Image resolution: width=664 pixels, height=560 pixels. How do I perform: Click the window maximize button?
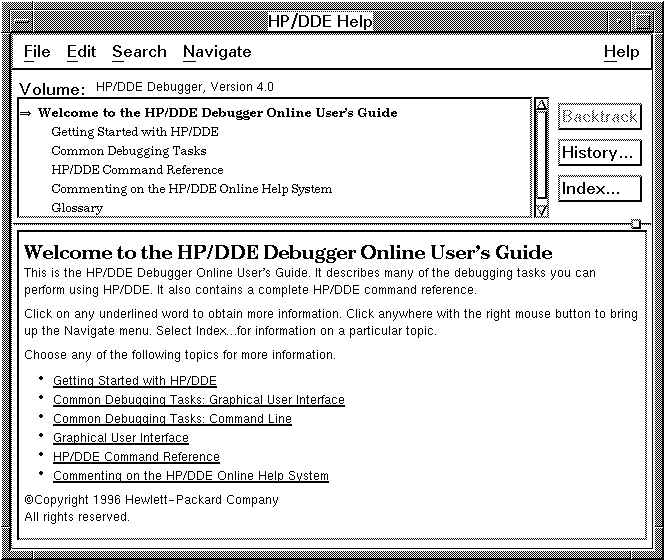[x=642, y=21]
